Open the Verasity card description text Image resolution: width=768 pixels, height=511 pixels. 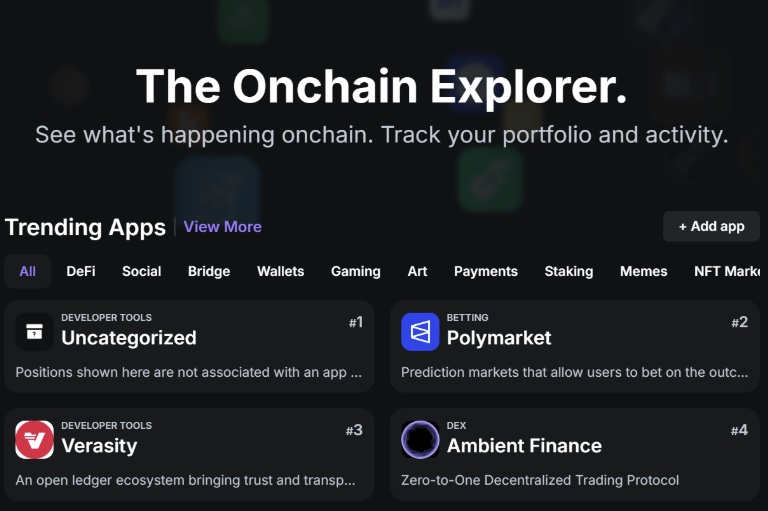(x=185, y=480)
